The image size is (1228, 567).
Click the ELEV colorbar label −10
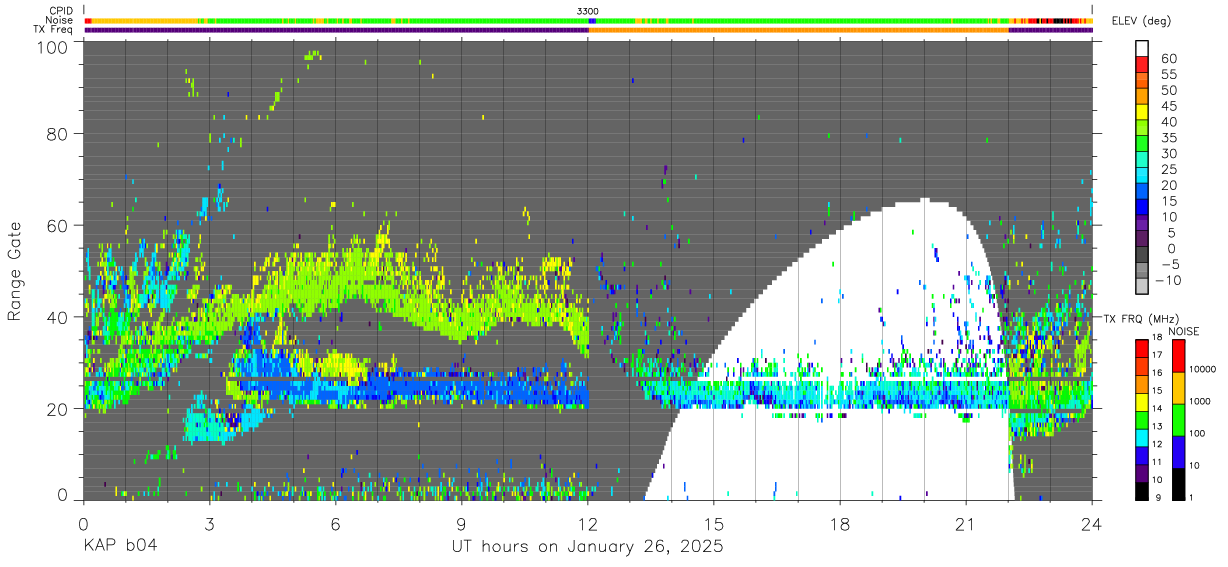1169,280
